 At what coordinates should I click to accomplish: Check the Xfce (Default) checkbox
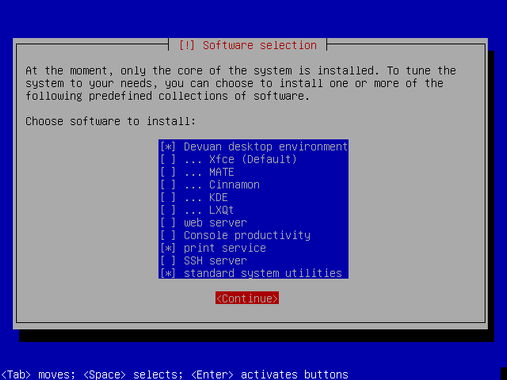[168, 159]
